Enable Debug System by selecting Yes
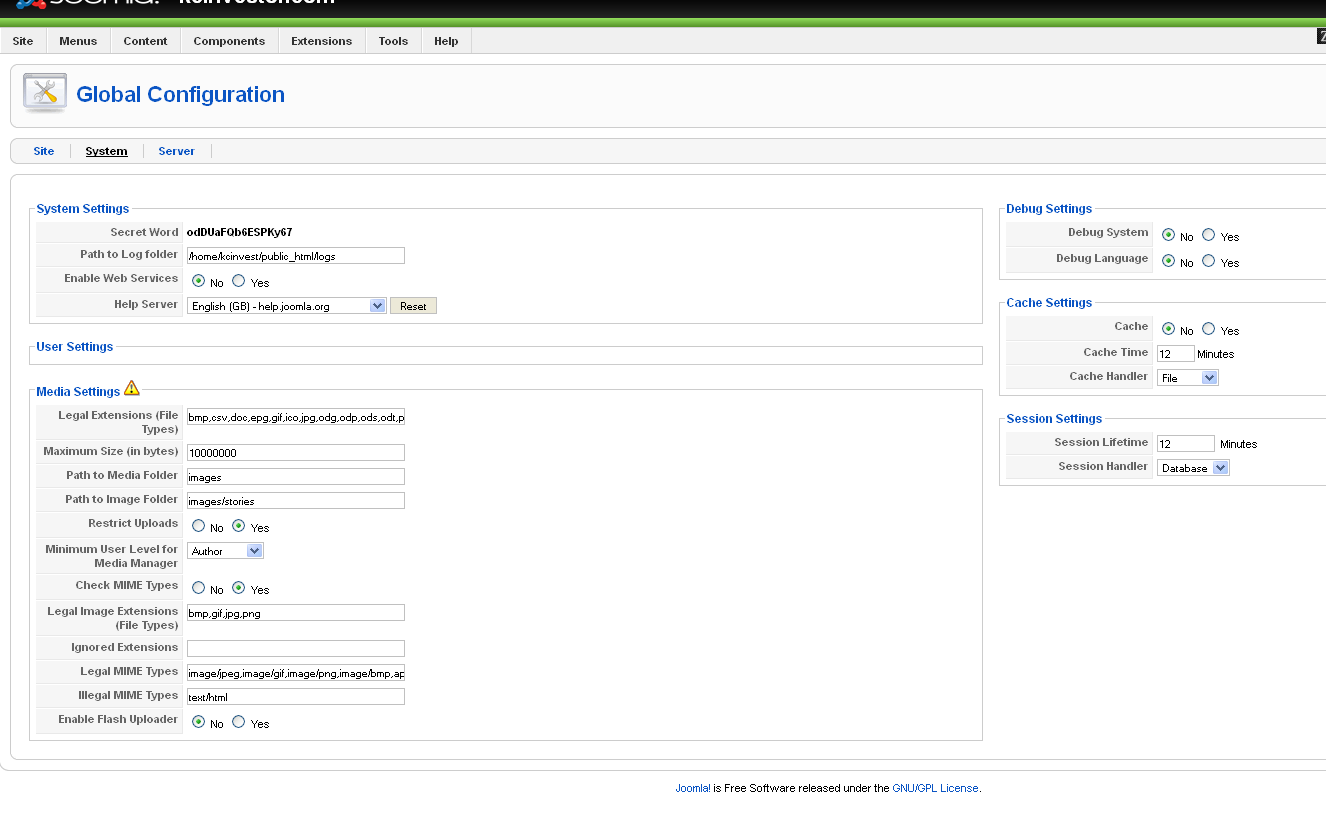 click(x=1209, y=235)
